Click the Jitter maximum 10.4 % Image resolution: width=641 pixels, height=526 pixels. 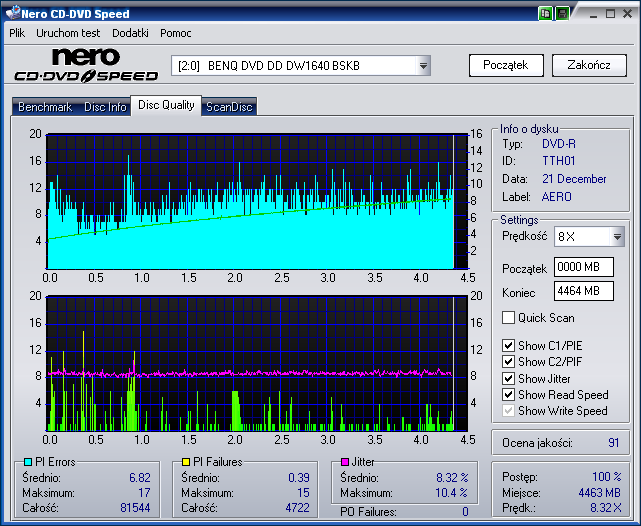click(451, 492)
